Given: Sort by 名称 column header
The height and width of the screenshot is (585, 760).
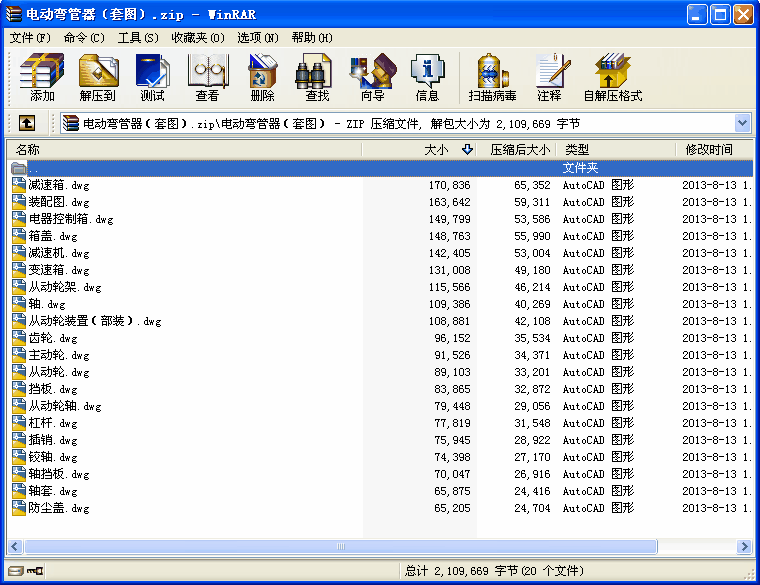Looking at the screenshot, I should coord(28,150).
